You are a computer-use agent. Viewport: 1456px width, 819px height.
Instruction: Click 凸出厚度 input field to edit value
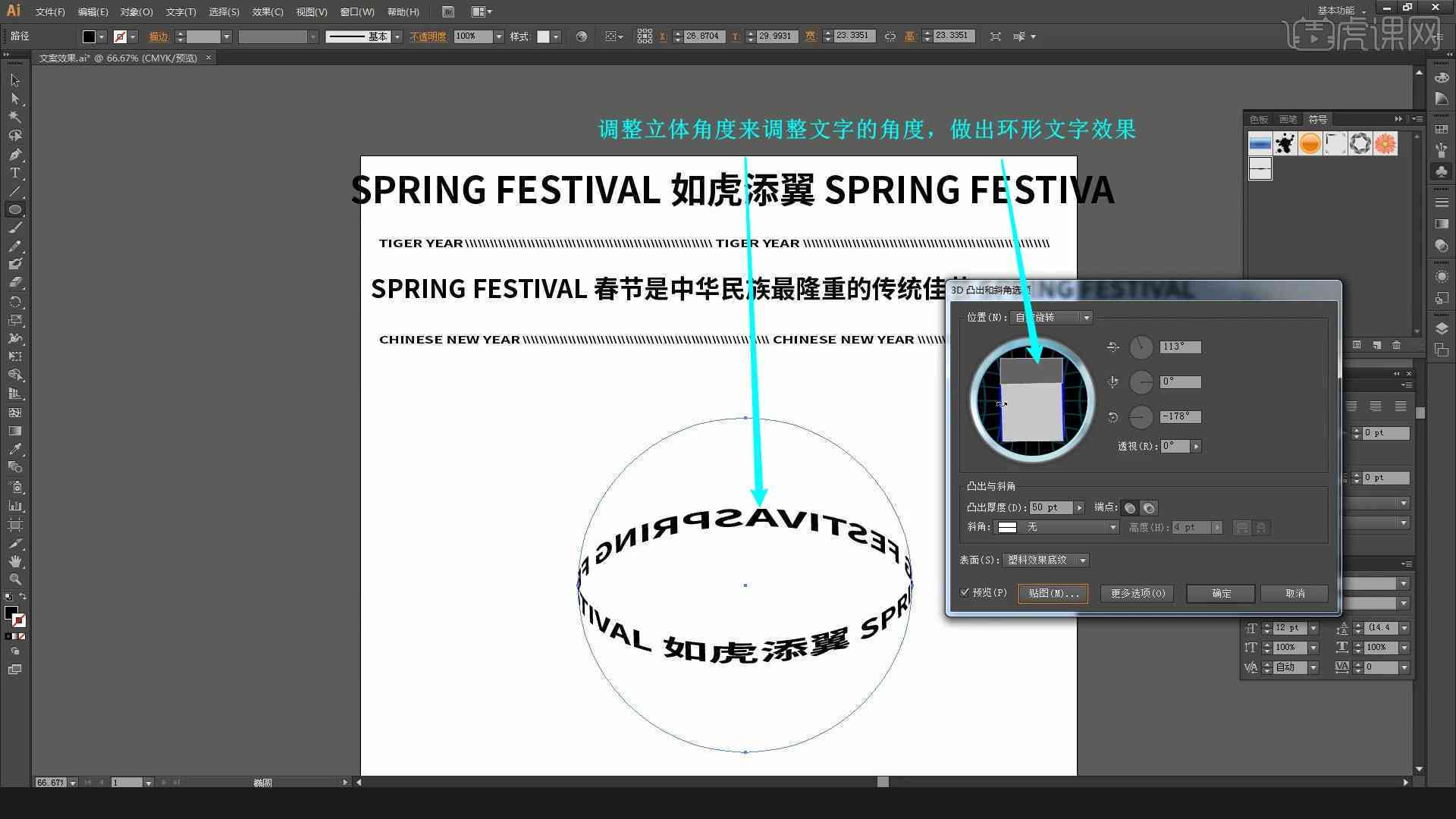[1048, 507]
